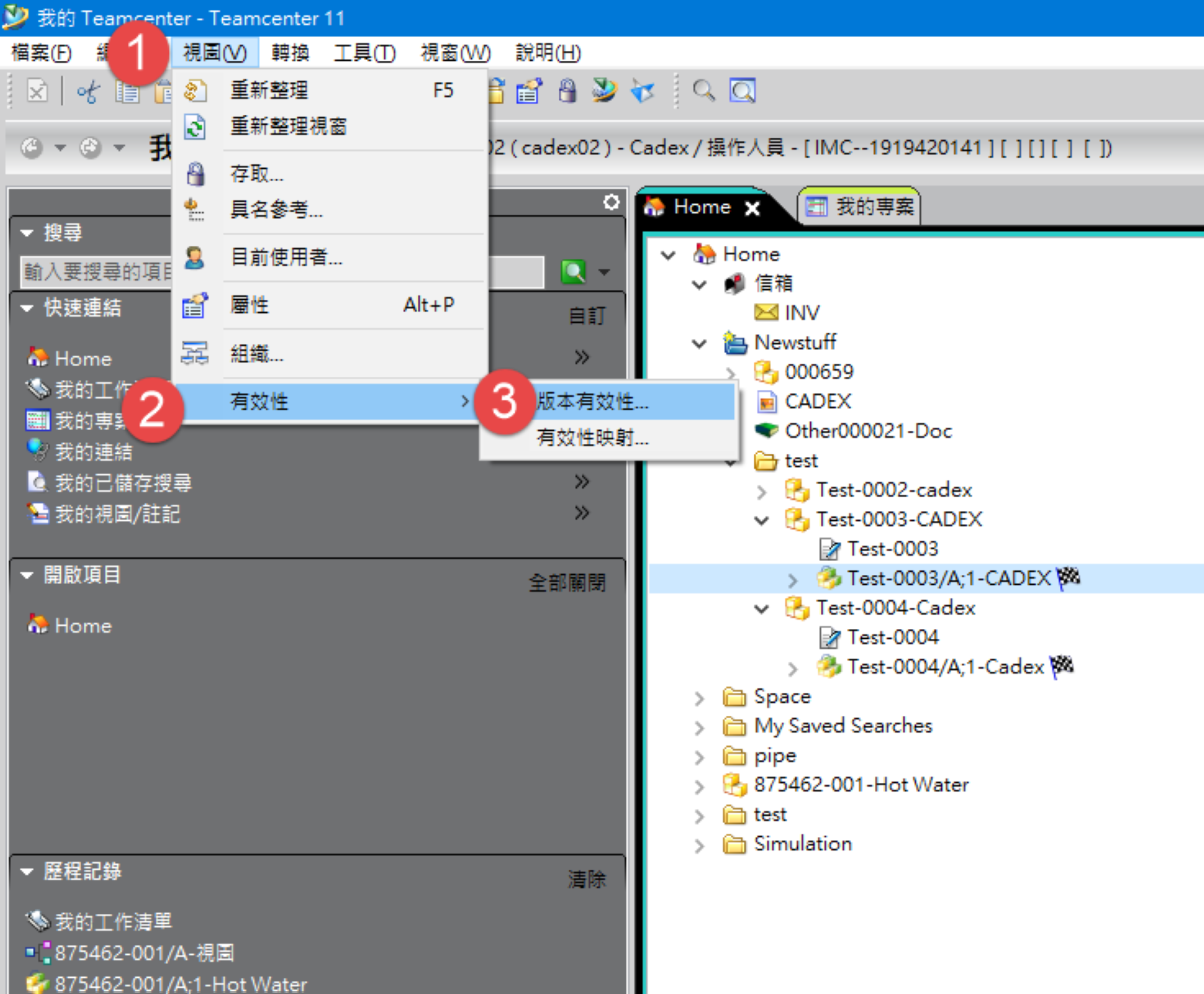This screenshot has height=994, width=1204.
Task: Open the Back history dropdown arrow
Action: click(60, 148)
